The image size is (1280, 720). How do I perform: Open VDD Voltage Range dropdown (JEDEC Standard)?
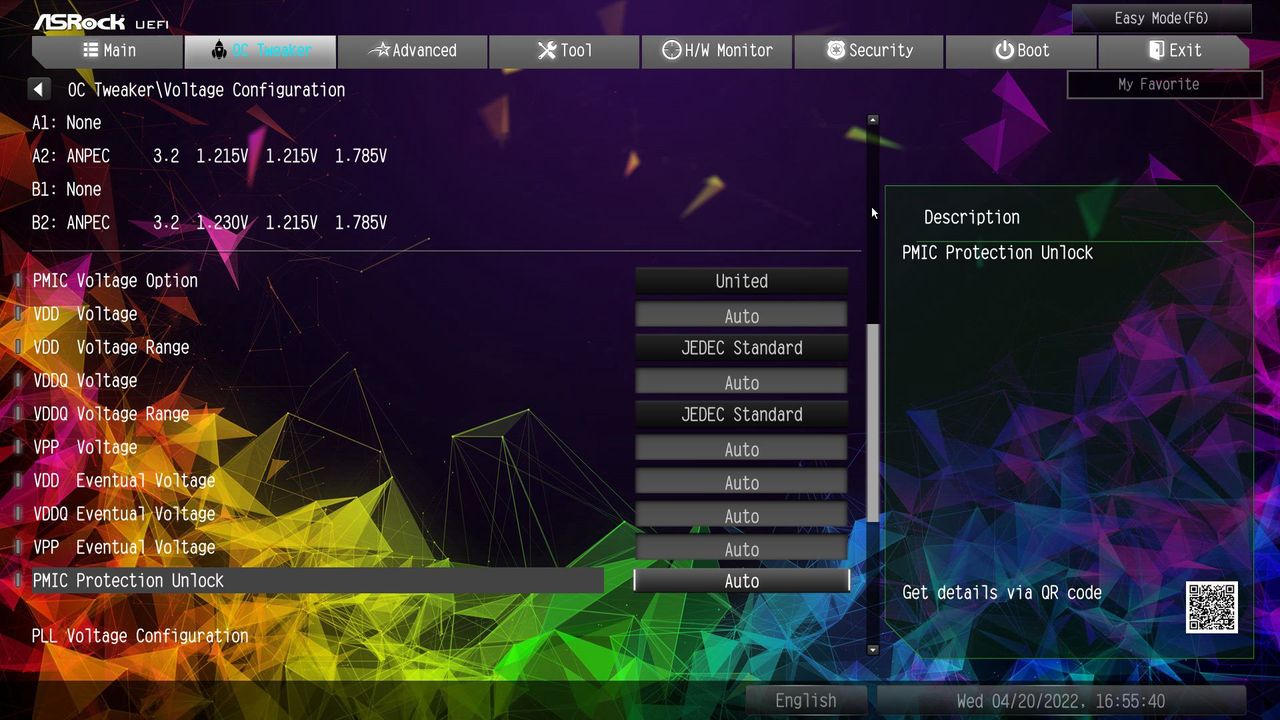point(742,348)
